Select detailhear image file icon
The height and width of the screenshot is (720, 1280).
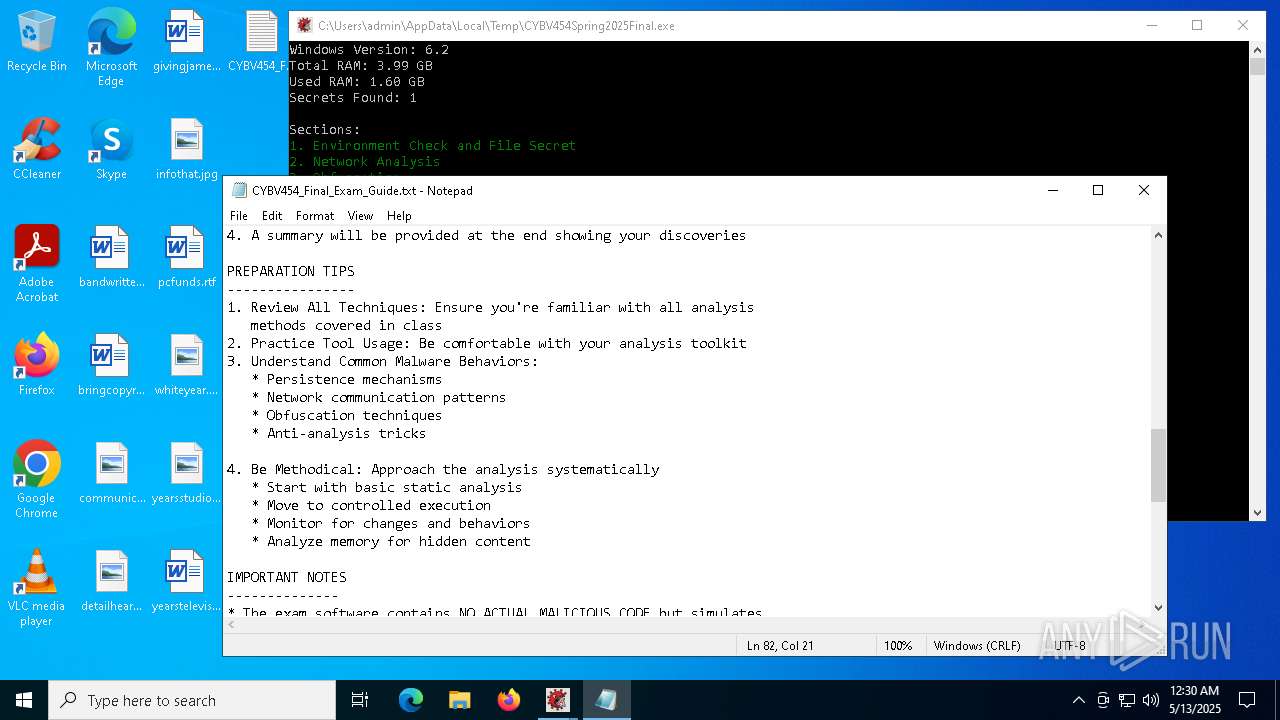coord(111,582)
